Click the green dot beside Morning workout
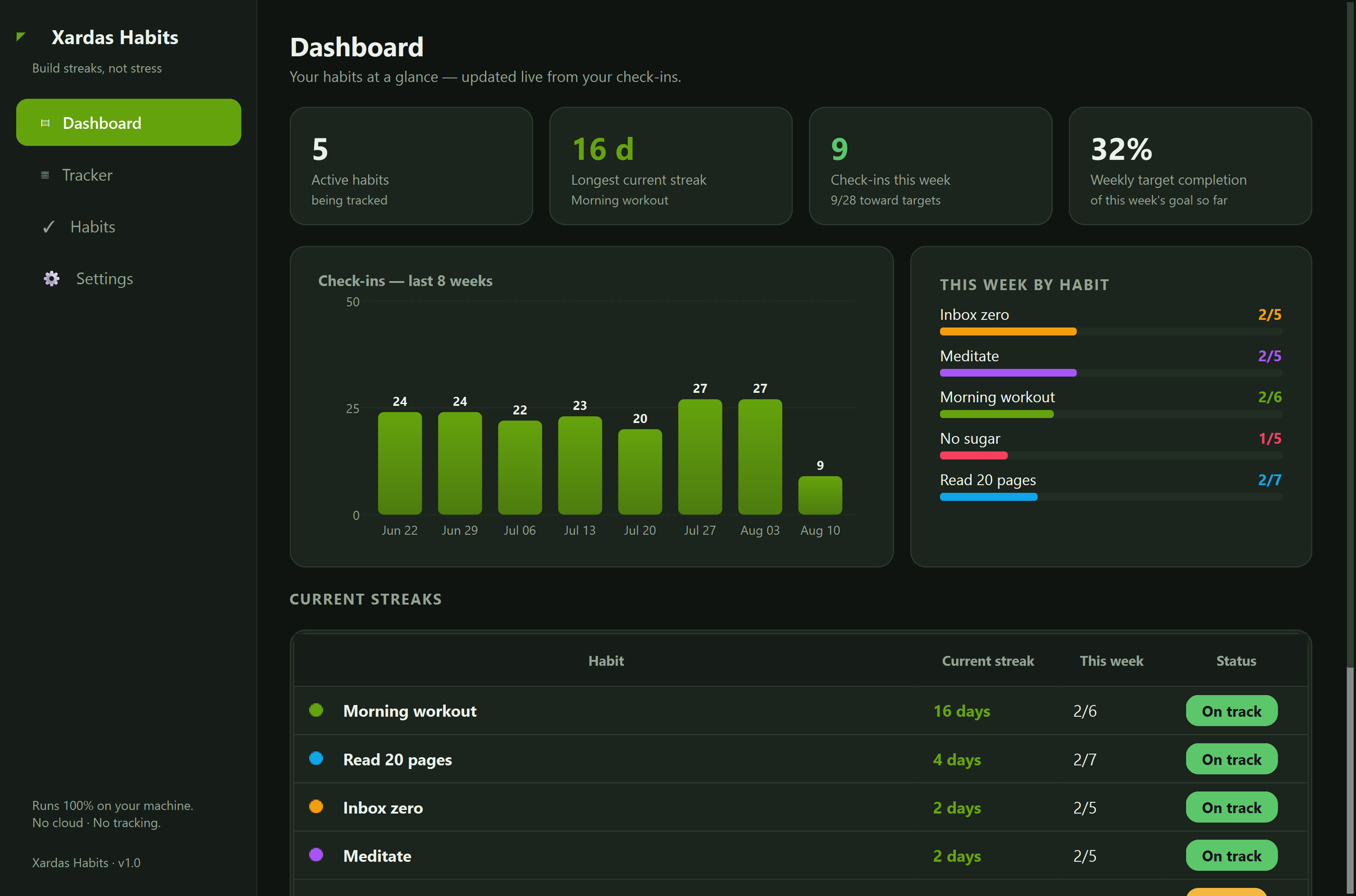The height and width of the screenshot is (896, 1356). point(316,710)
